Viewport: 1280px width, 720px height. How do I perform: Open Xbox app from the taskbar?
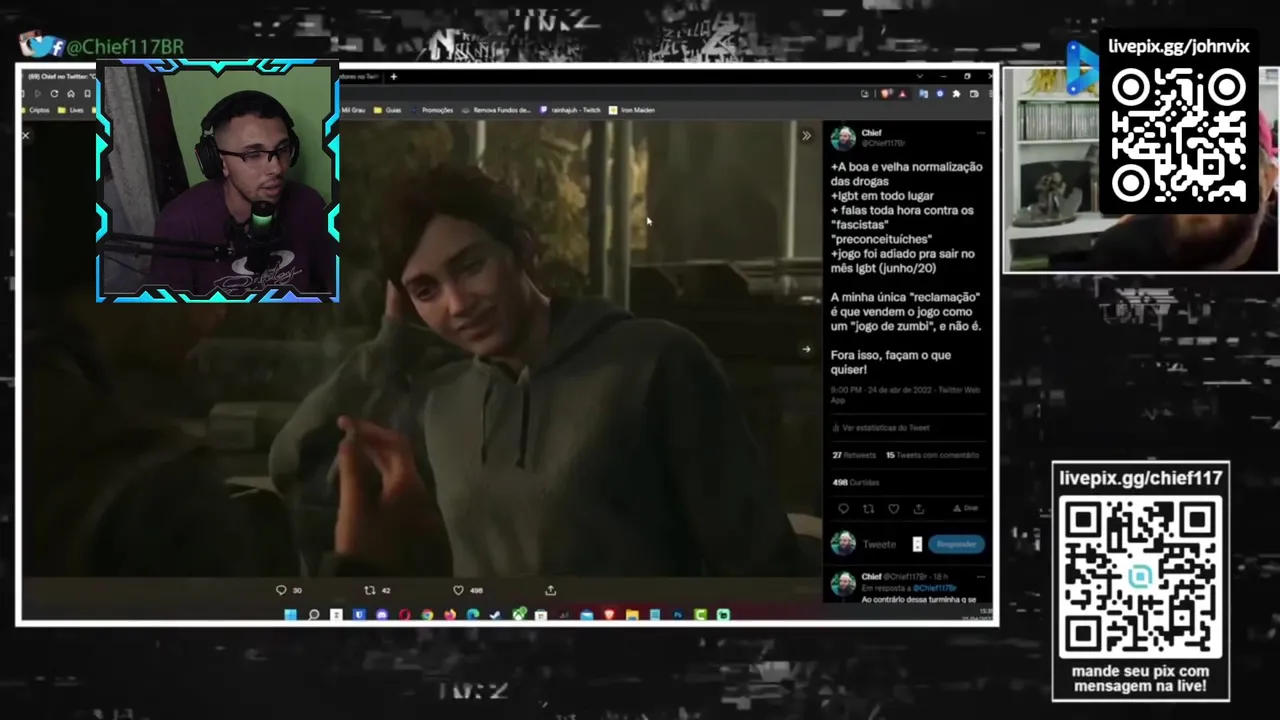point(519,615)
